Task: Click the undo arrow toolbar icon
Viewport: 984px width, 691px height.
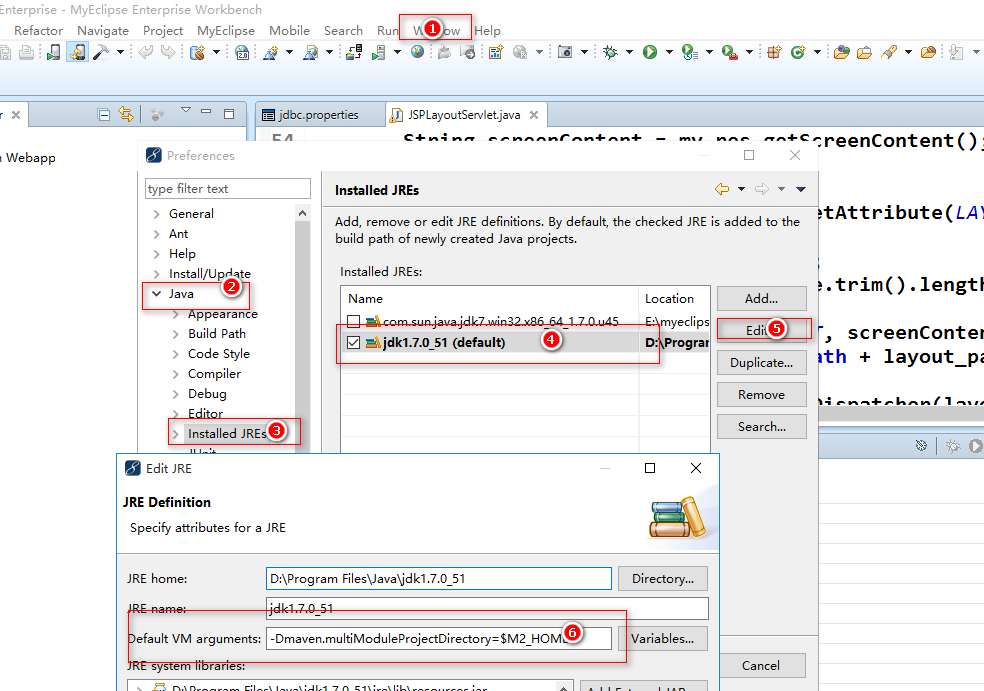Action: [x=146, y=52]
